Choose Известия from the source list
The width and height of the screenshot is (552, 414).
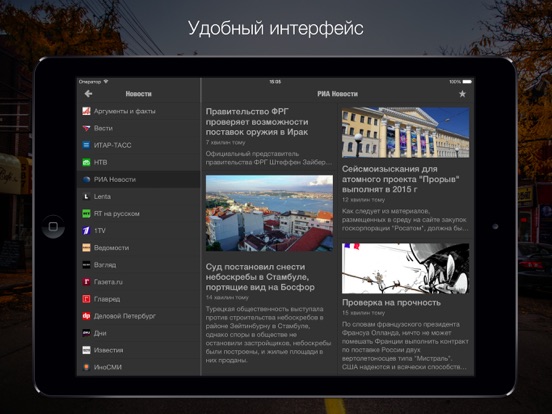(x=139, y=350)
